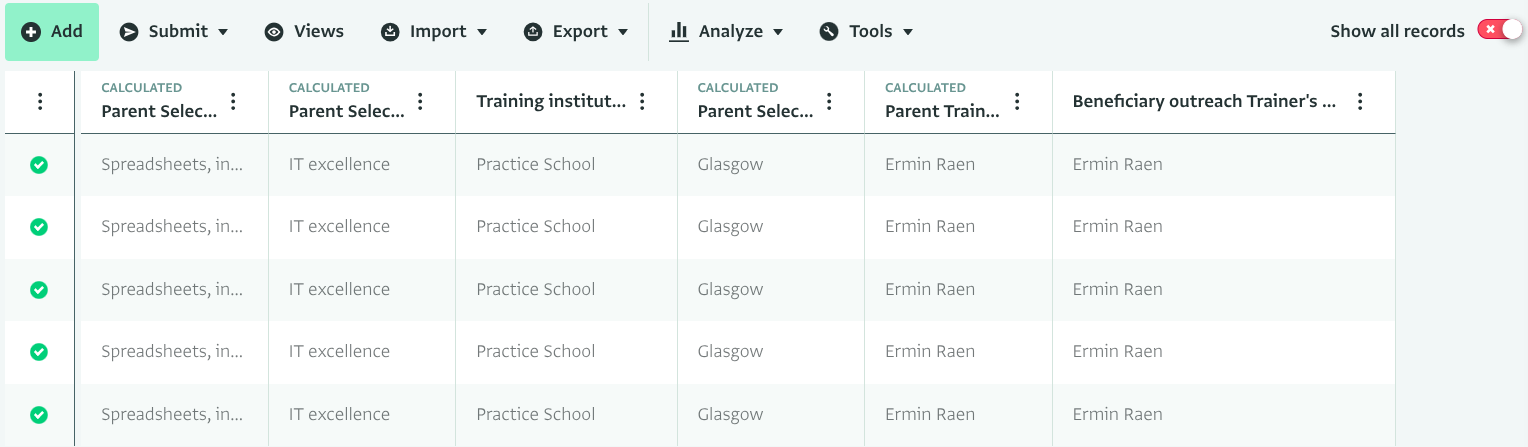Expand the Submit dropdown arrow
Viewport: 1528px width, 447px height.
[x=223, y=32]
